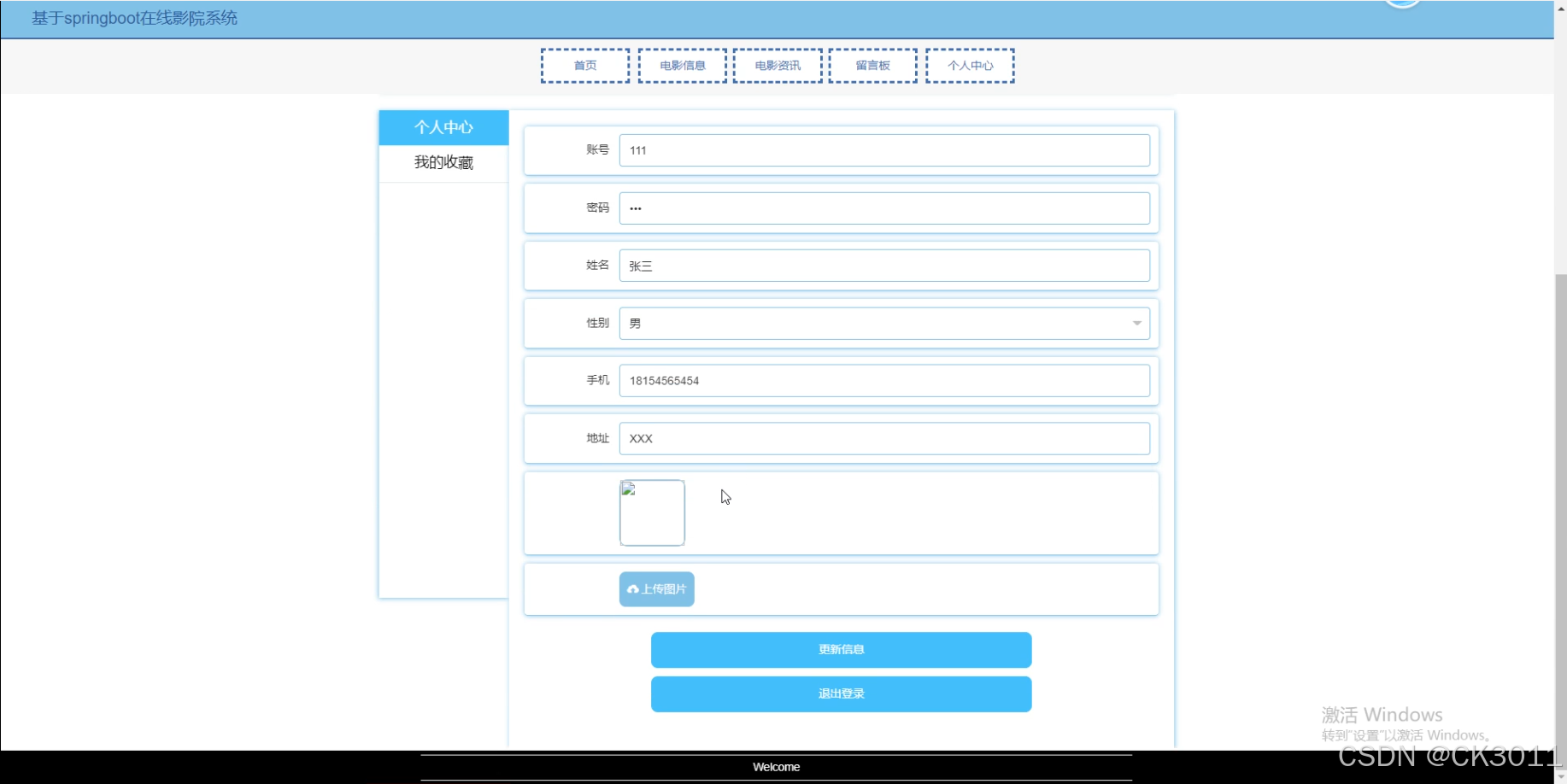Image resolution: width=1567 pixels, height=784 pixels.
Task: Click the 基于springboot在线影院系统 site title
Action: click(135, 18)
